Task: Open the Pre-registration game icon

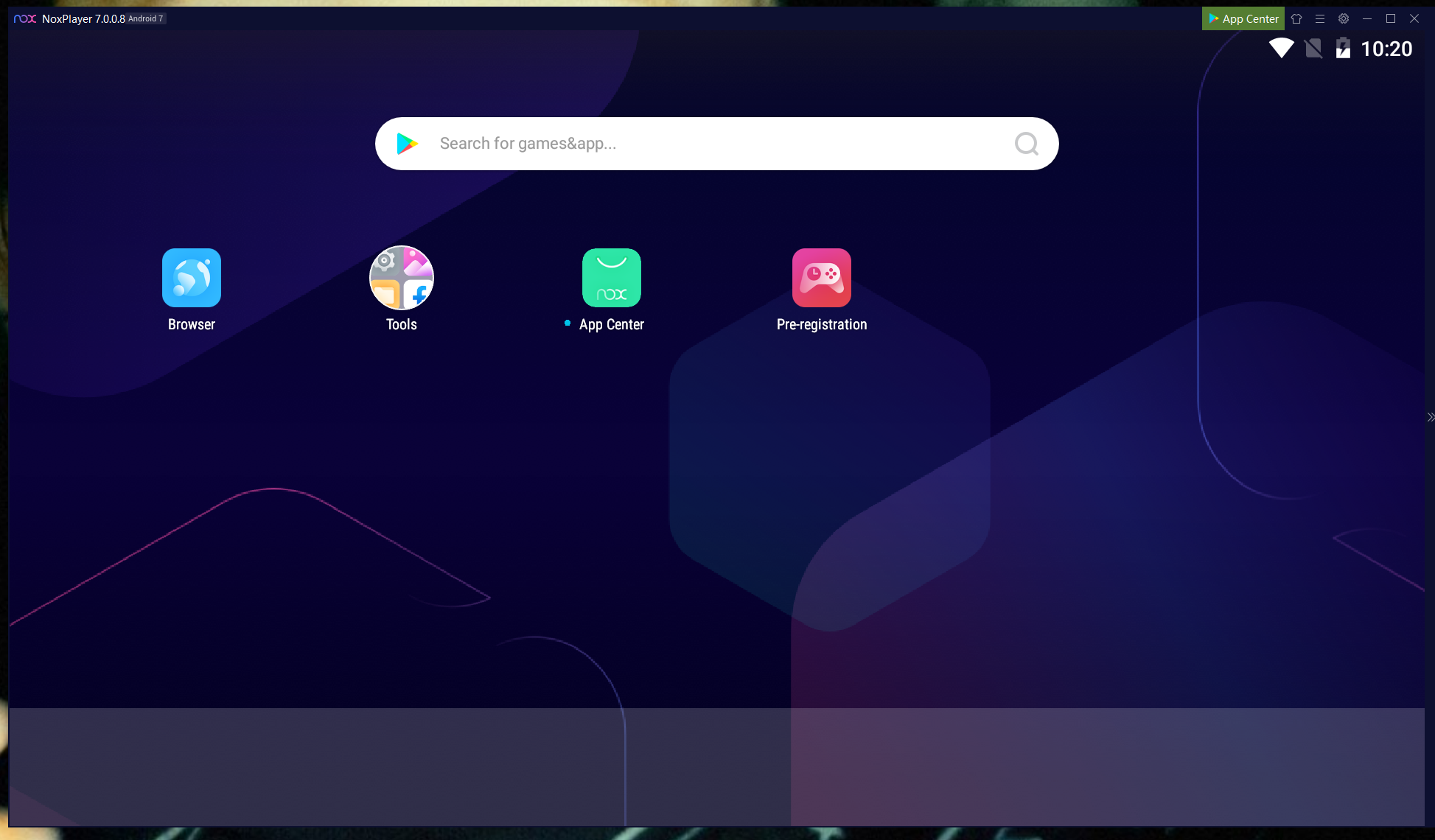Action: (x=822, y=278)
